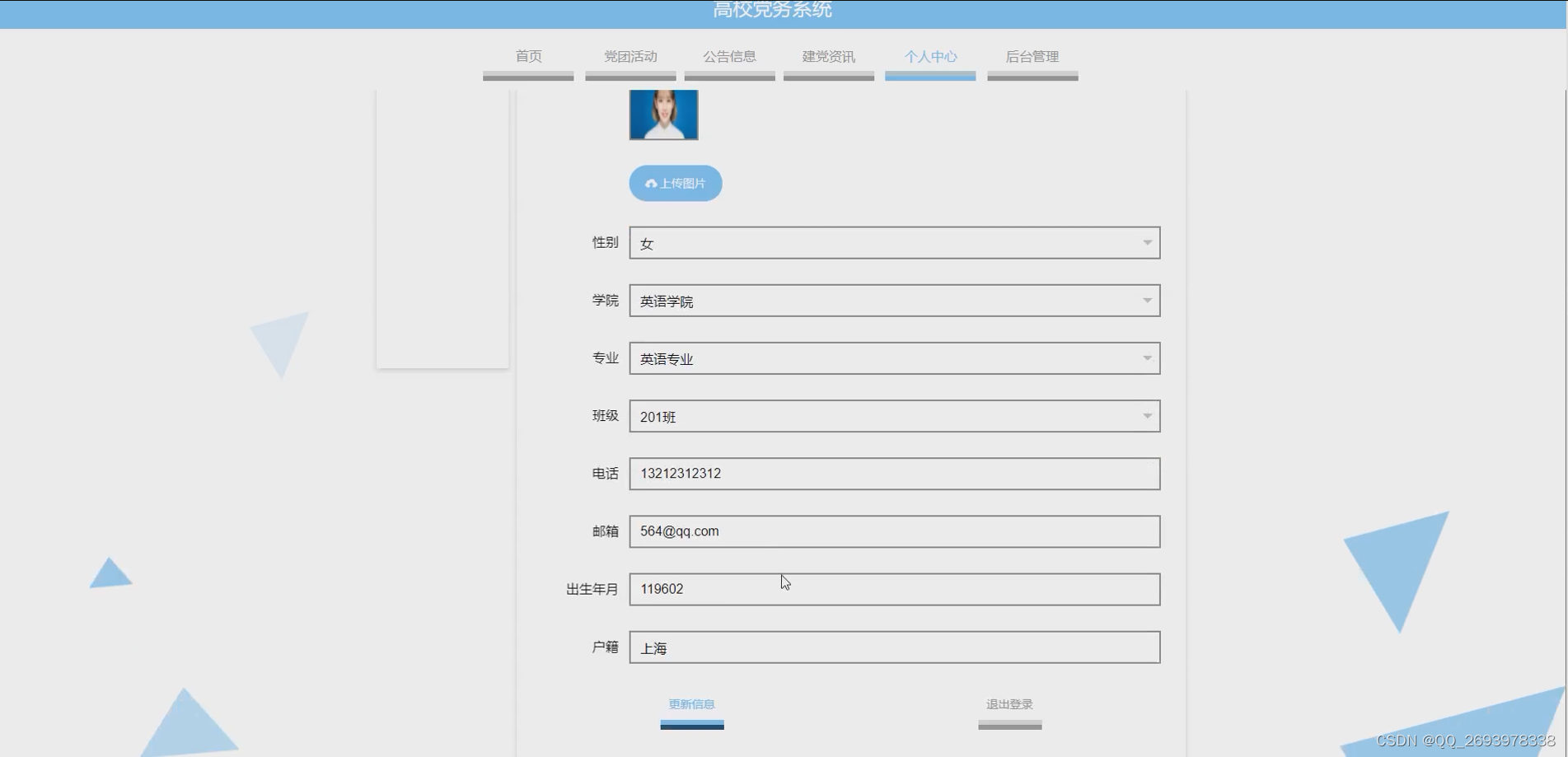Expand the 学院 dropdown showing 英语学院
The width and height of the screenshot is (1568, 757).
click(x=895, y=301)
